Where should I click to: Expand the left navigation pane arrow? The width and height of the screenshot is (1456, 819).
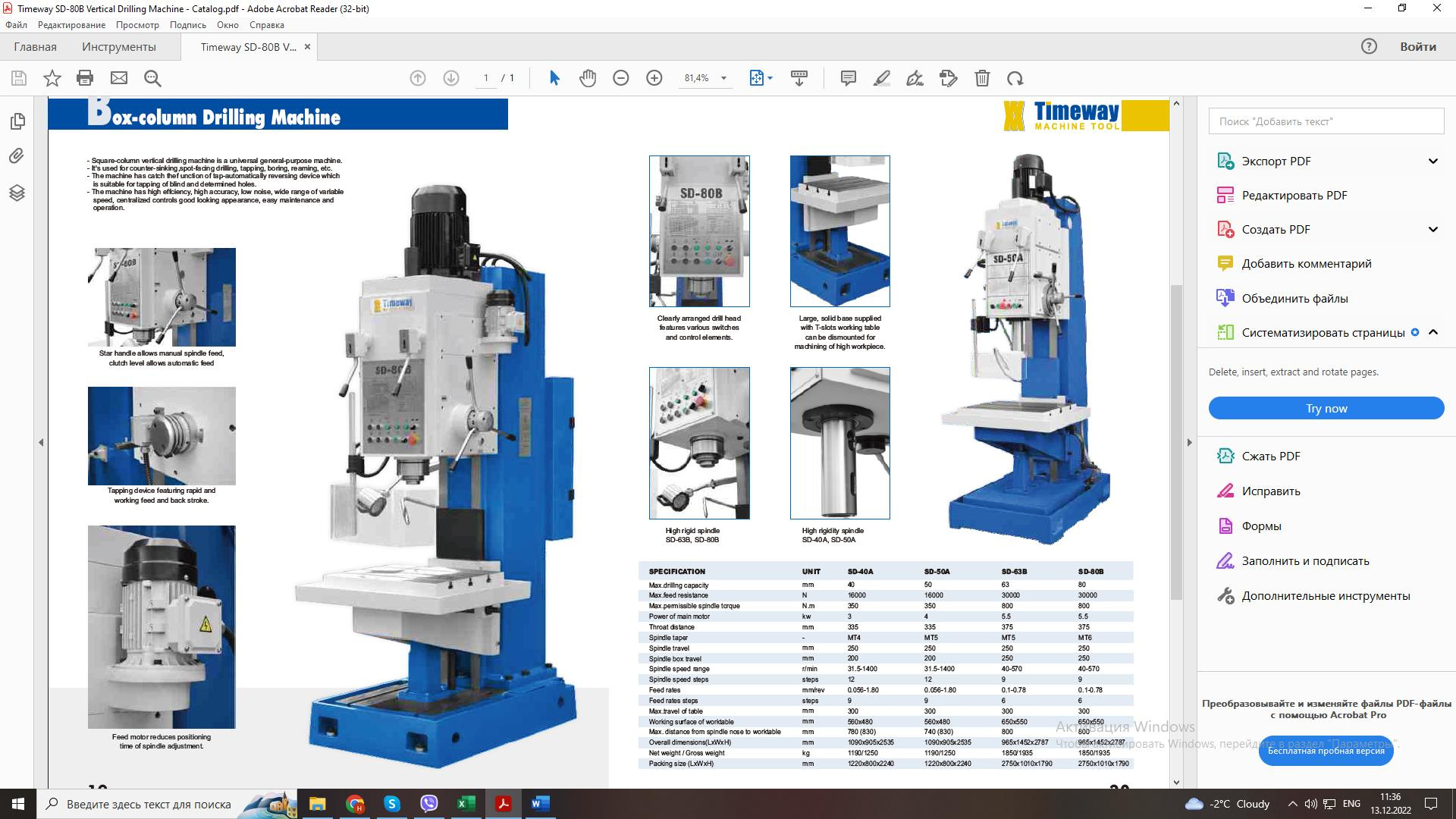(41, 442)
